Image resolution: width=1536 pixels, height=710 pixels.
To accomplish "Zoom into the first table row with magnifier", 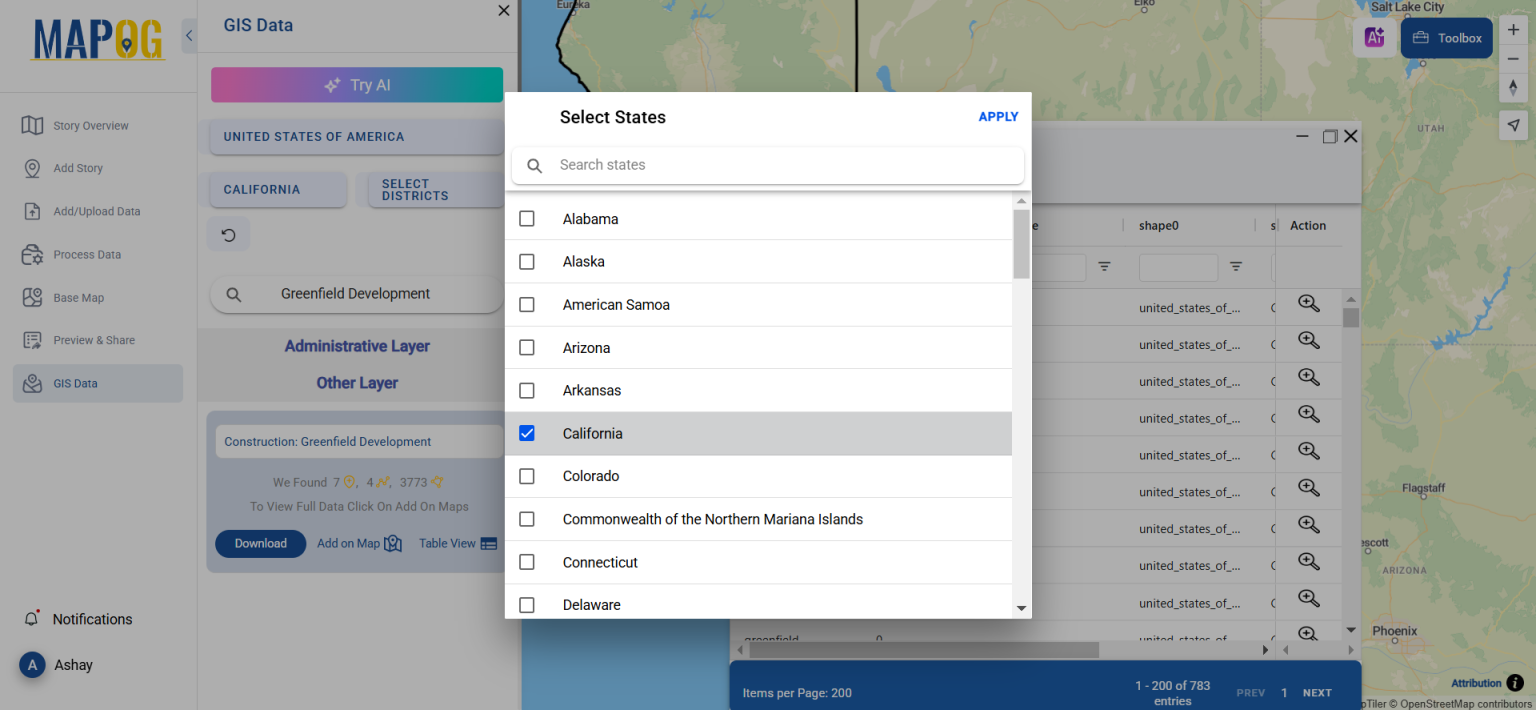I will pos(1309,303).
